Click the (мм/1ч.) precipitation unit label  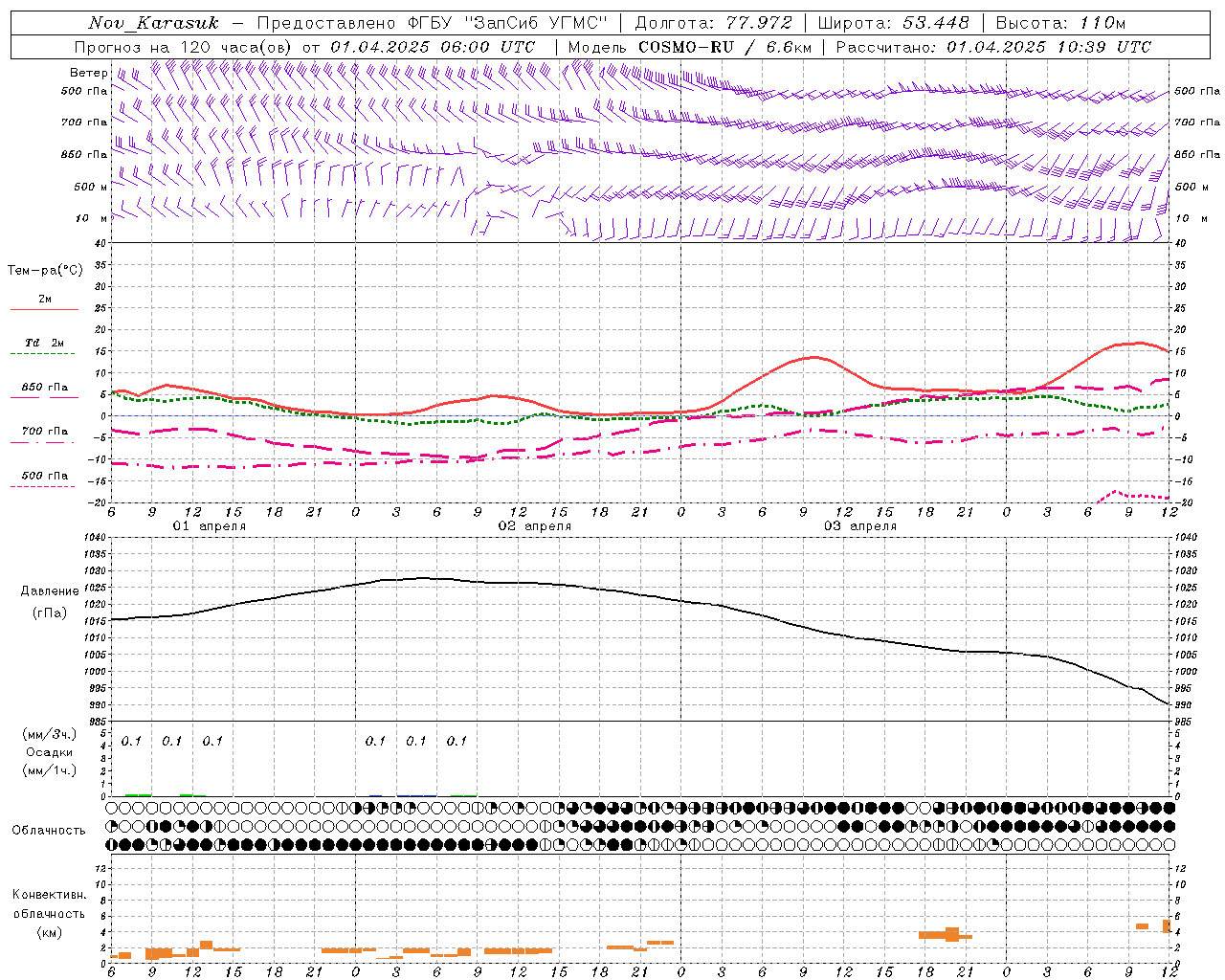(x=50, y=769)
